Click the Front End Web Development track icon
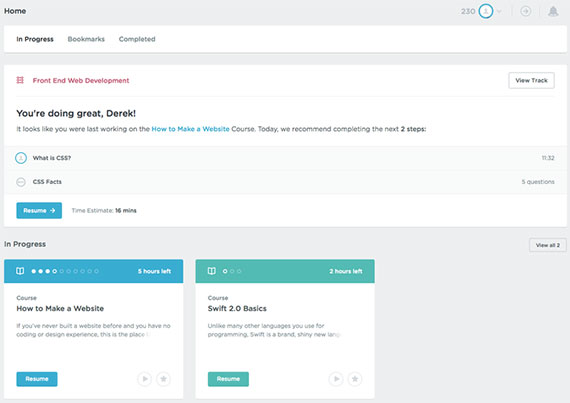 (20, 80)
